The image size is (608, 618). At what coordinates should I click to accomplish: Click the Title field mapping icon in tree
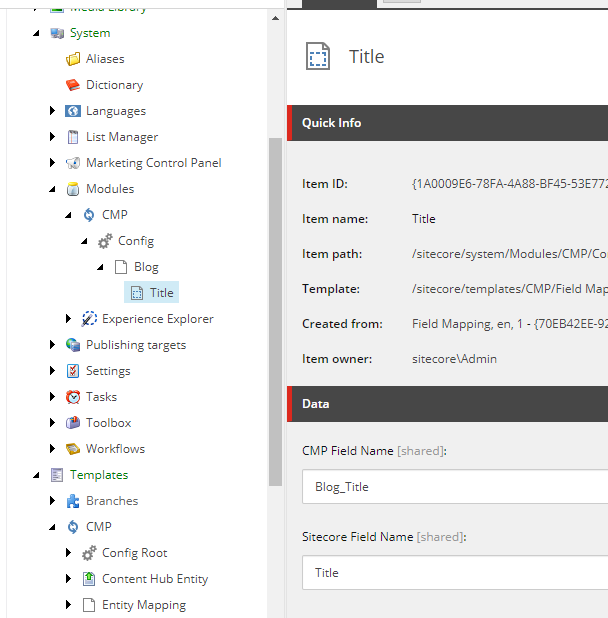click(137, 293)
